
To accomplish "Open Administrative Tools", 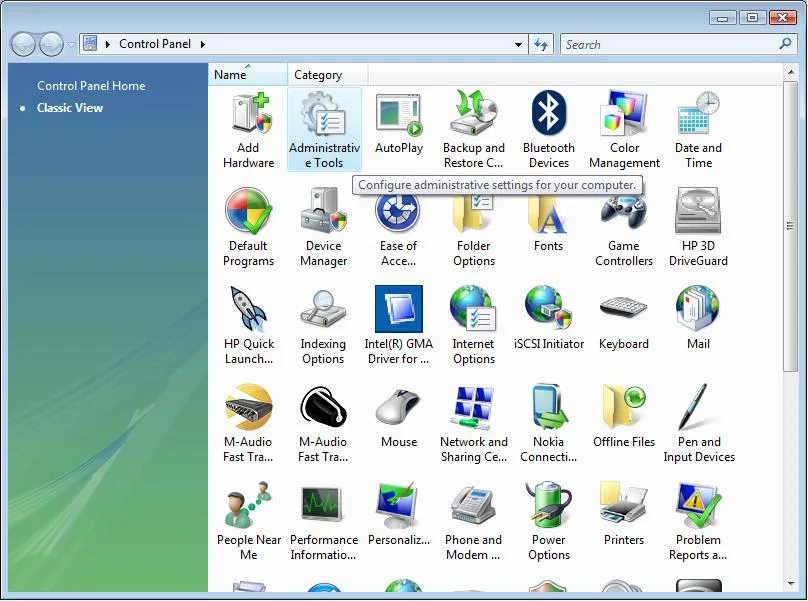I will click(324, 129).
